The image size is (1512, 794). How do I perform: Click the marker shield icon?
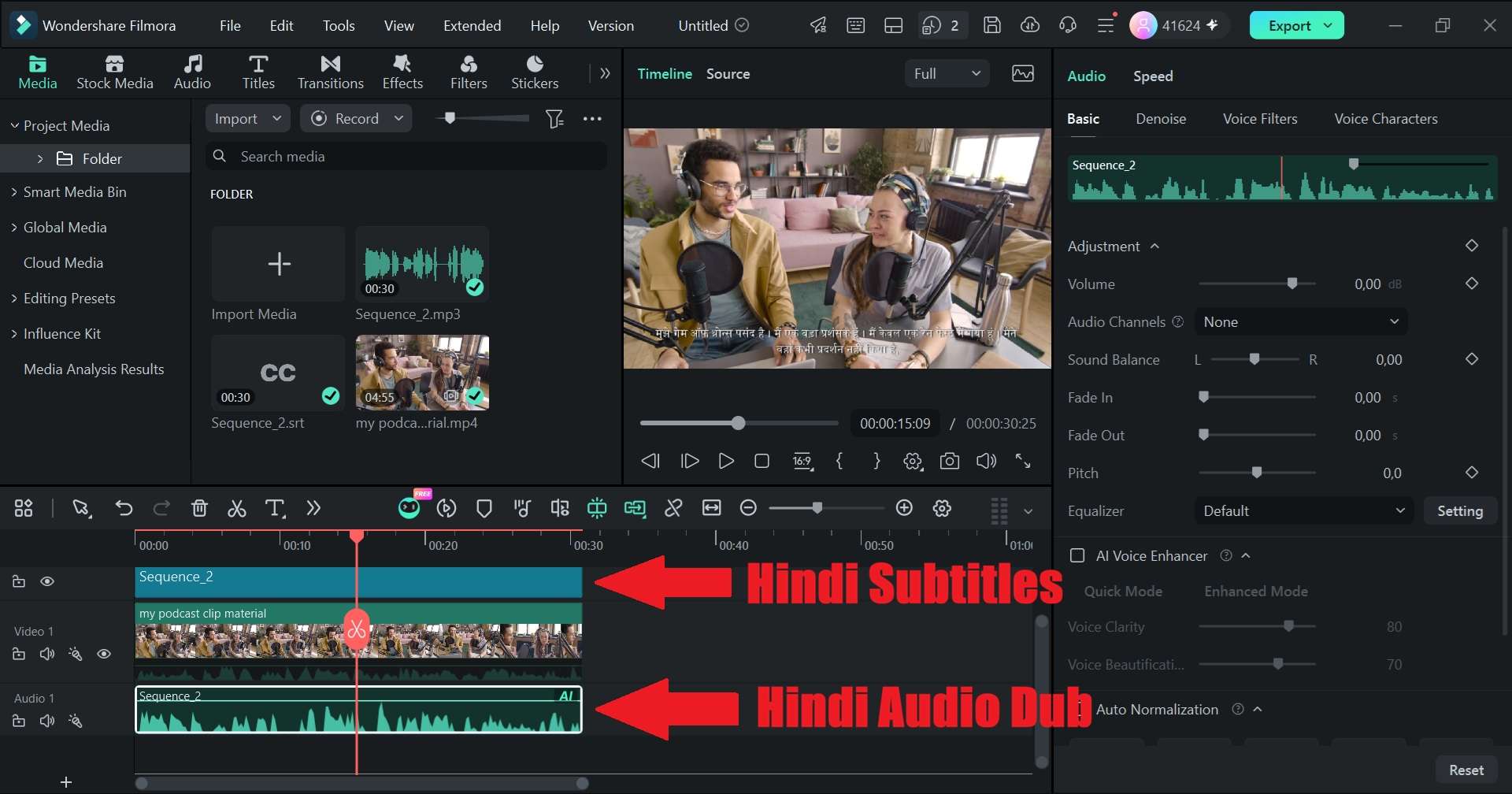click(484, 508)
